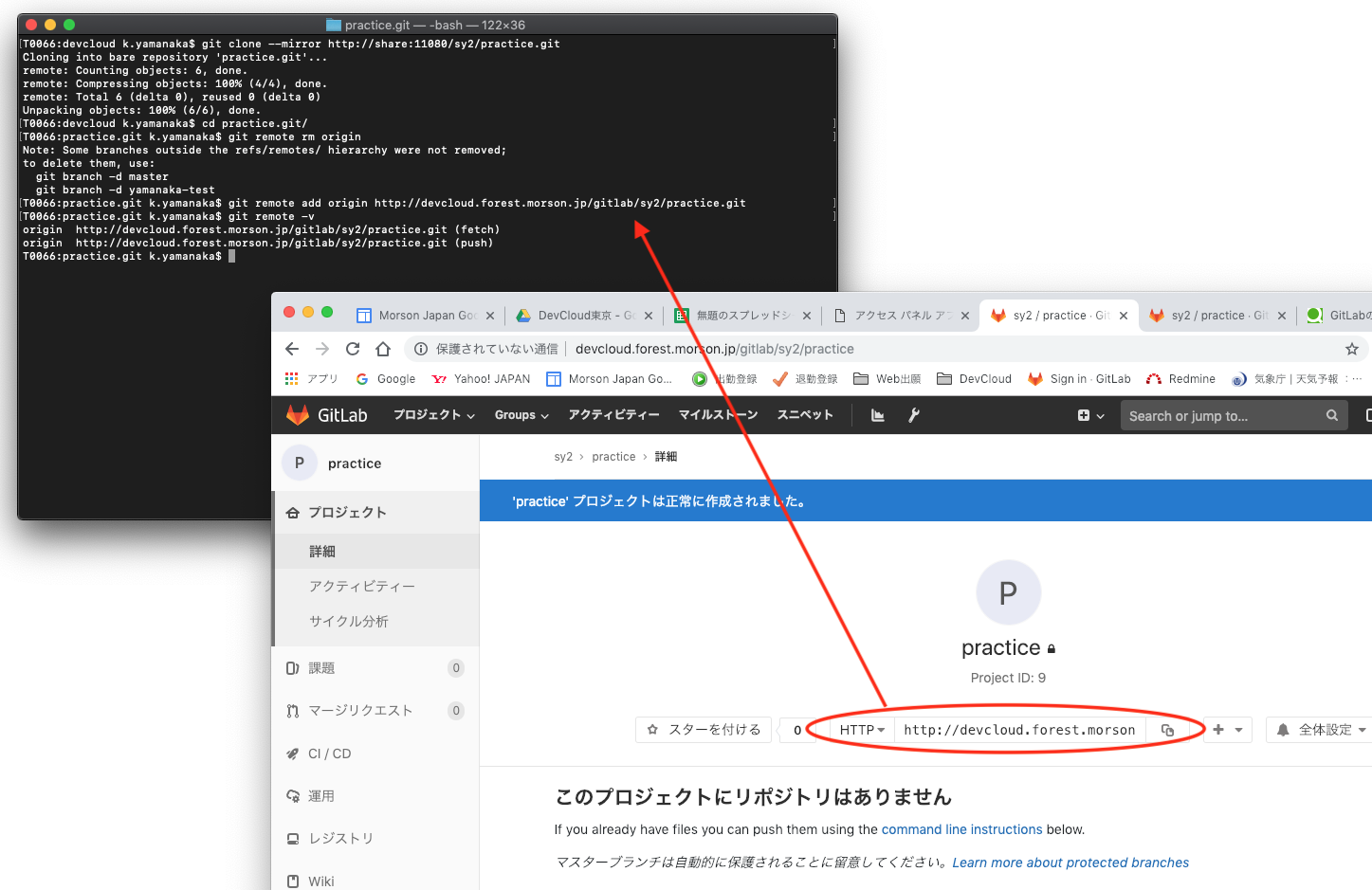Click the instance statistics chart icon
Viewport: 1372px width, 890px height.
point(878,415)
